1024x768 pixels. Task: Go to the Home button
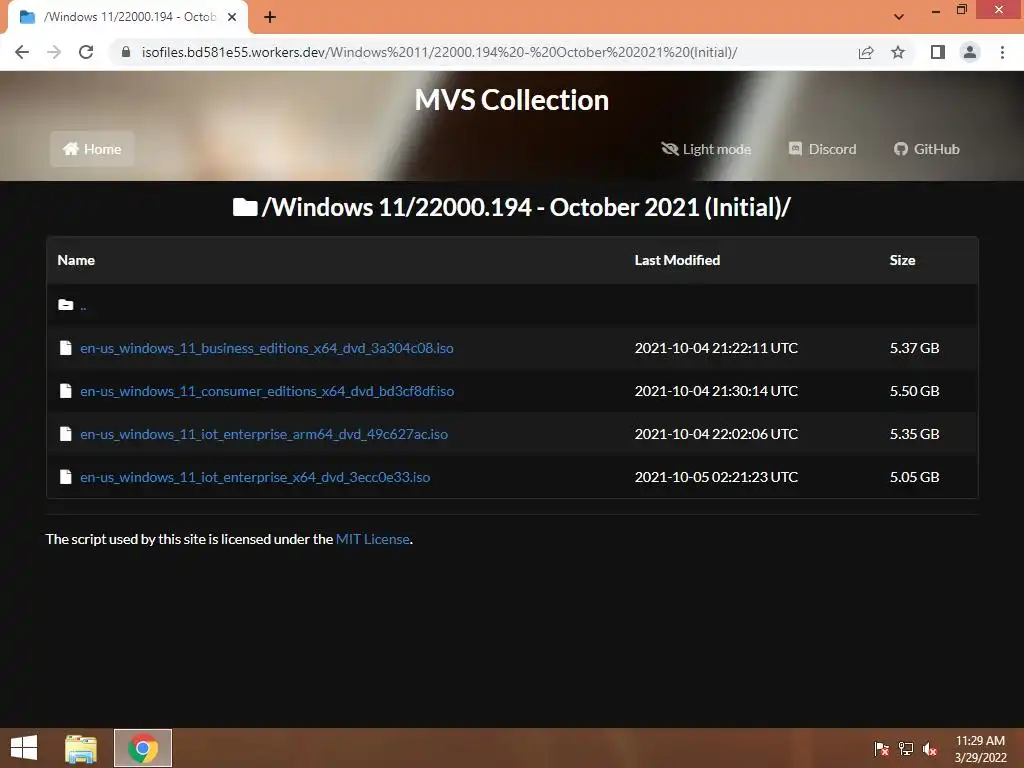[x=92, y=149]
